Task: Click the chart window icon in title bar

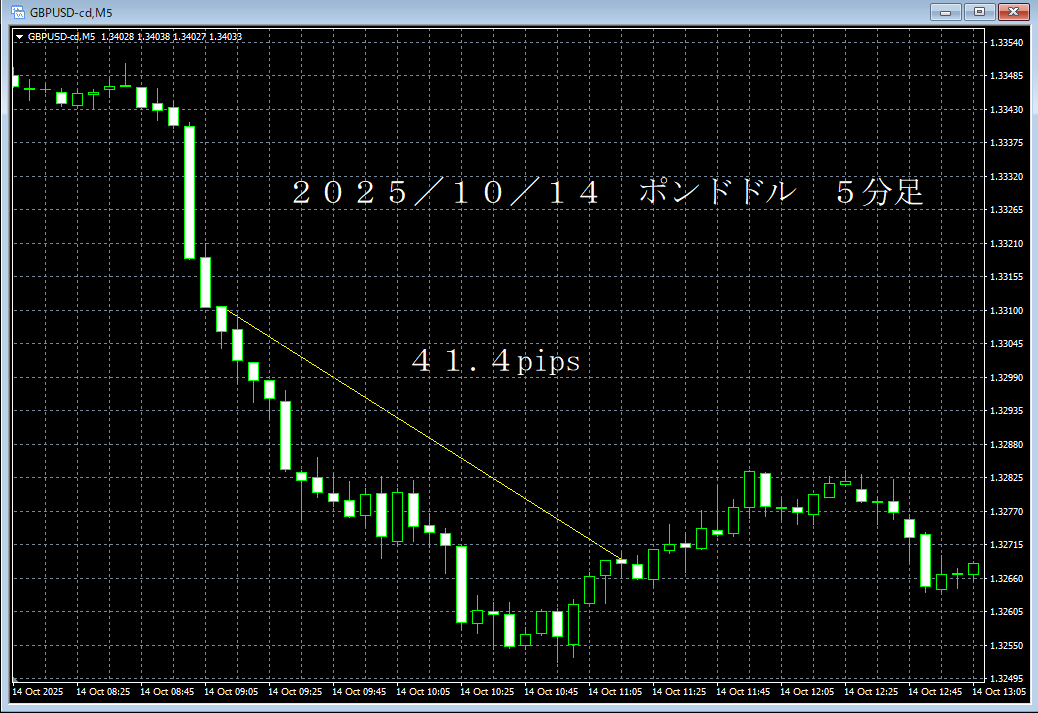Action: click(18, 12)
